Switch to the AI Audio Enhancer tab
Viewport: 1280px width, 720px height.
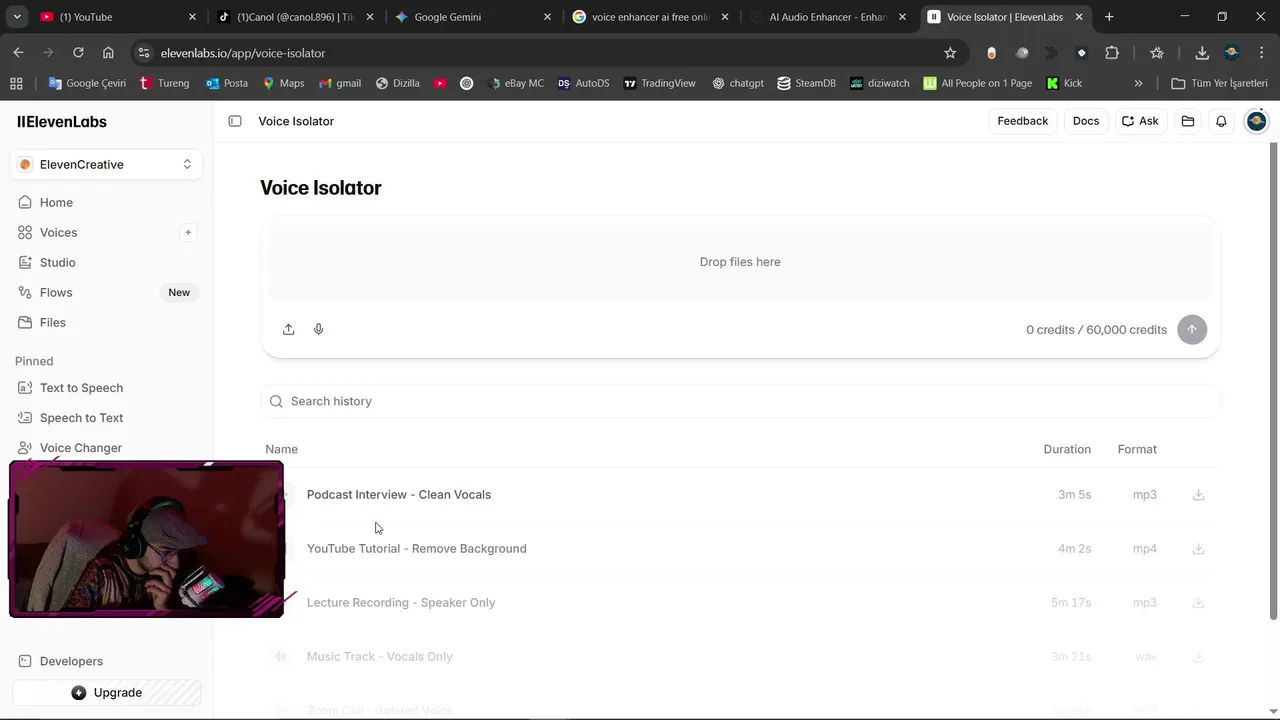click(827, 17)
